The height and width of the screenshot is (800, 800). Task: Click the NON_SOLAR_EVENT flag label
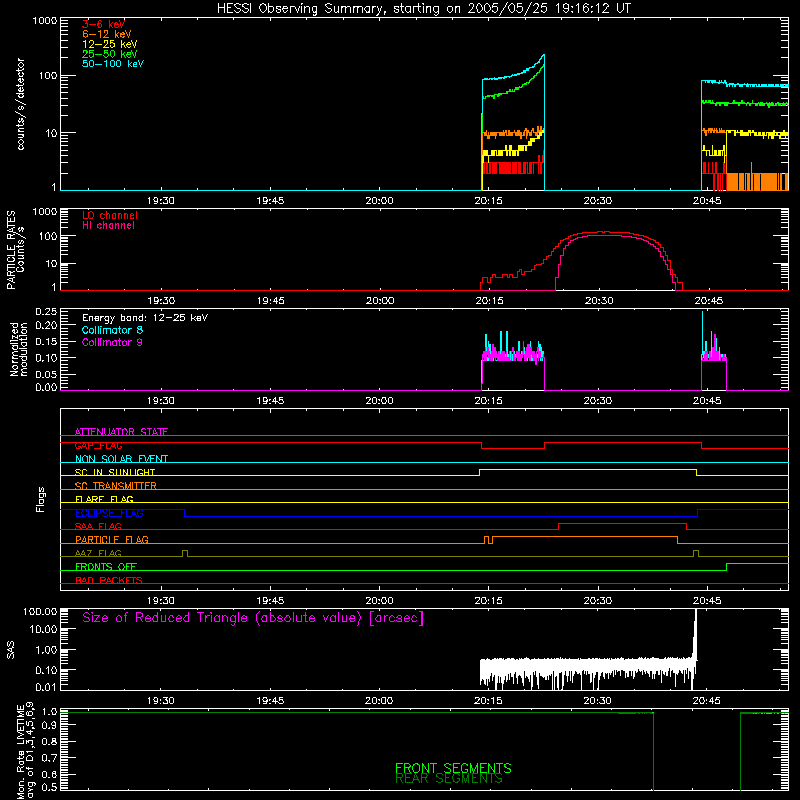click(x=121, y=459)
